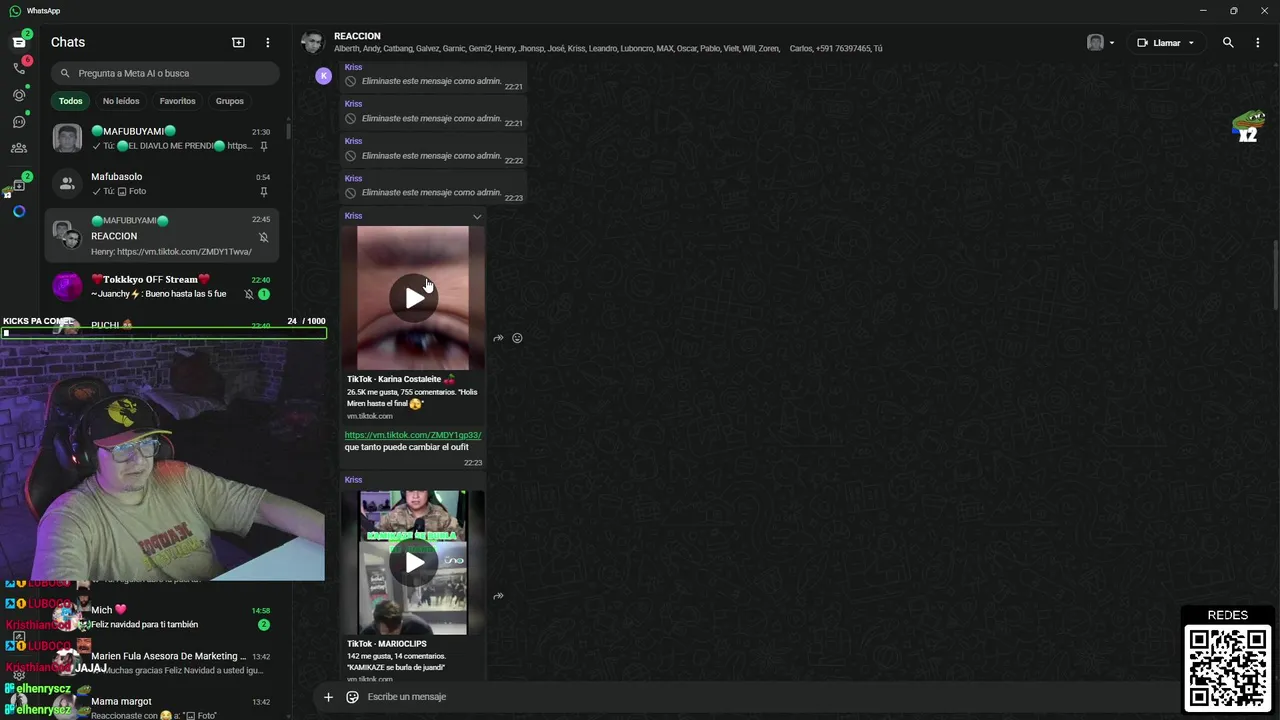This screenshot has width=1280, height=720.
Task: Click the pin icon on Mafubasolo chat
Action: [x=263, y=192]
